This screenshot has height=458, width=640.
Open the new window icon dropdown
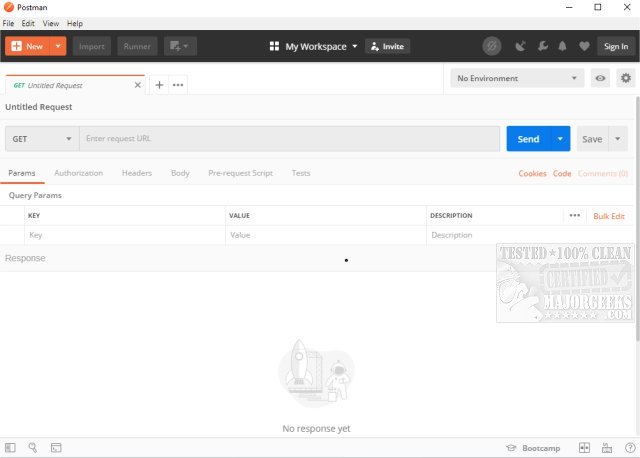click(x=180, y=46)
